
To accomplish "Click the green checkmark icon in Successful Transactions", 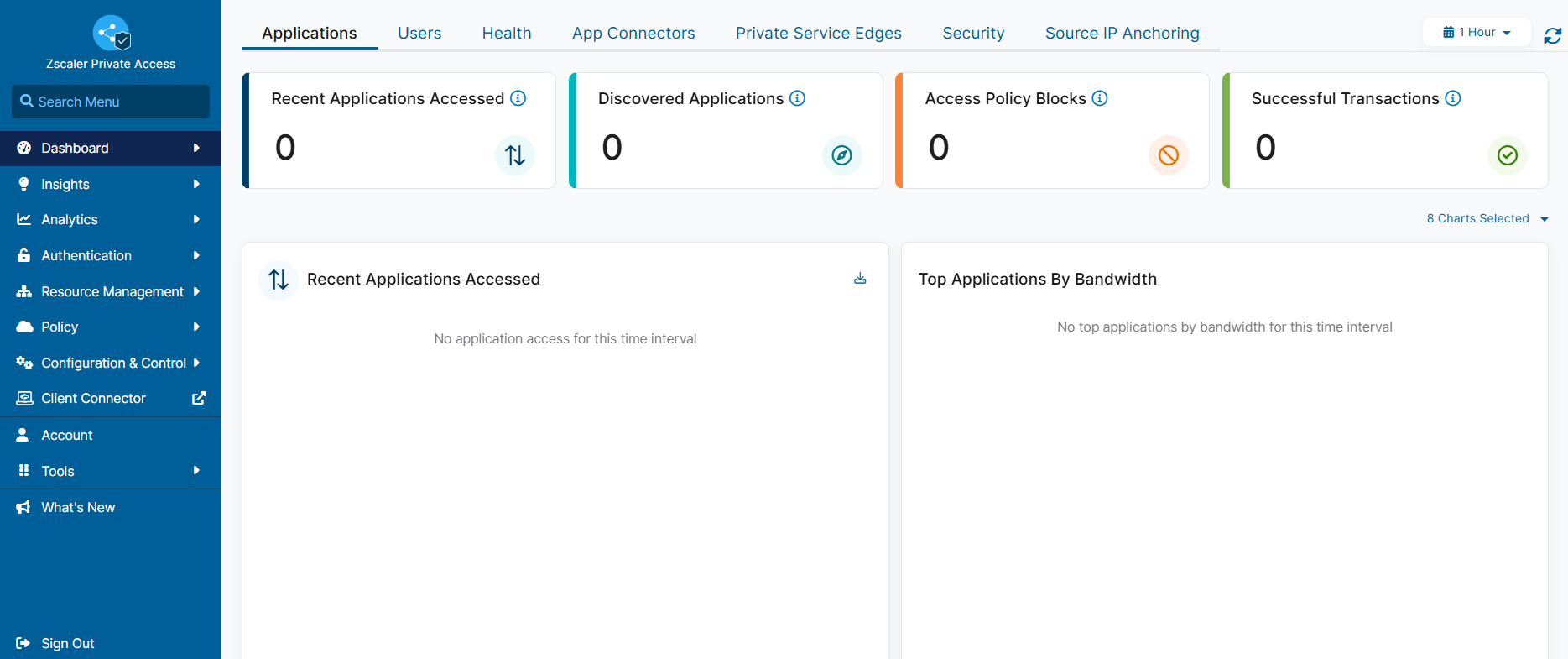I will [x=1507, y=155].
